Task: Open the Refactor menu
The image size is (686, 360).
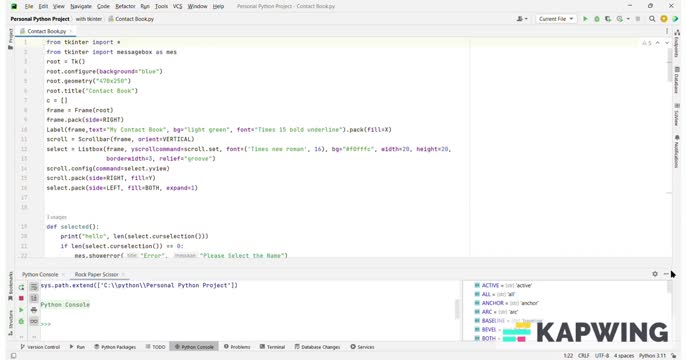Action: point(125,6)
